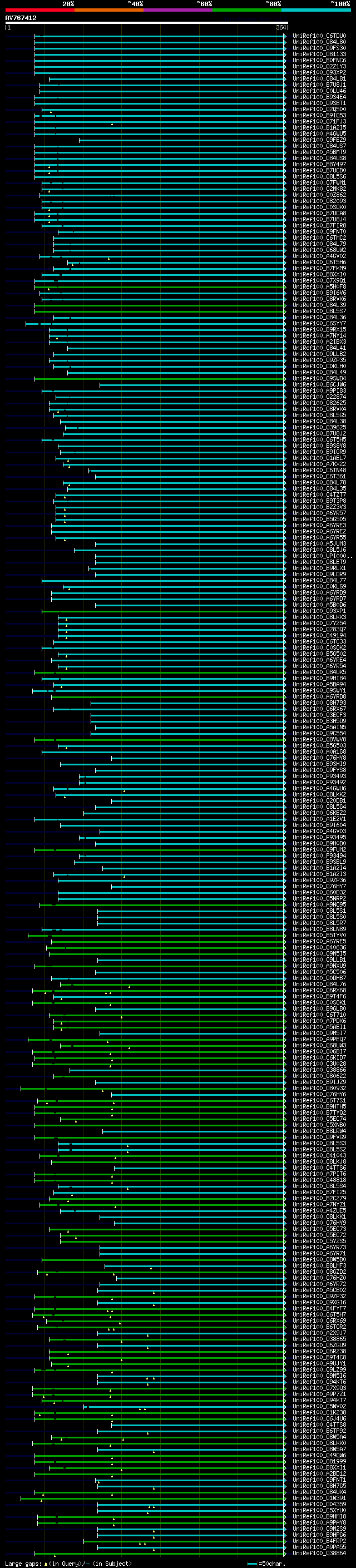The image size is (356, 1568).
Task: Open hit UniRef100_A0A1G8
Action: click(x=319, y=752)
